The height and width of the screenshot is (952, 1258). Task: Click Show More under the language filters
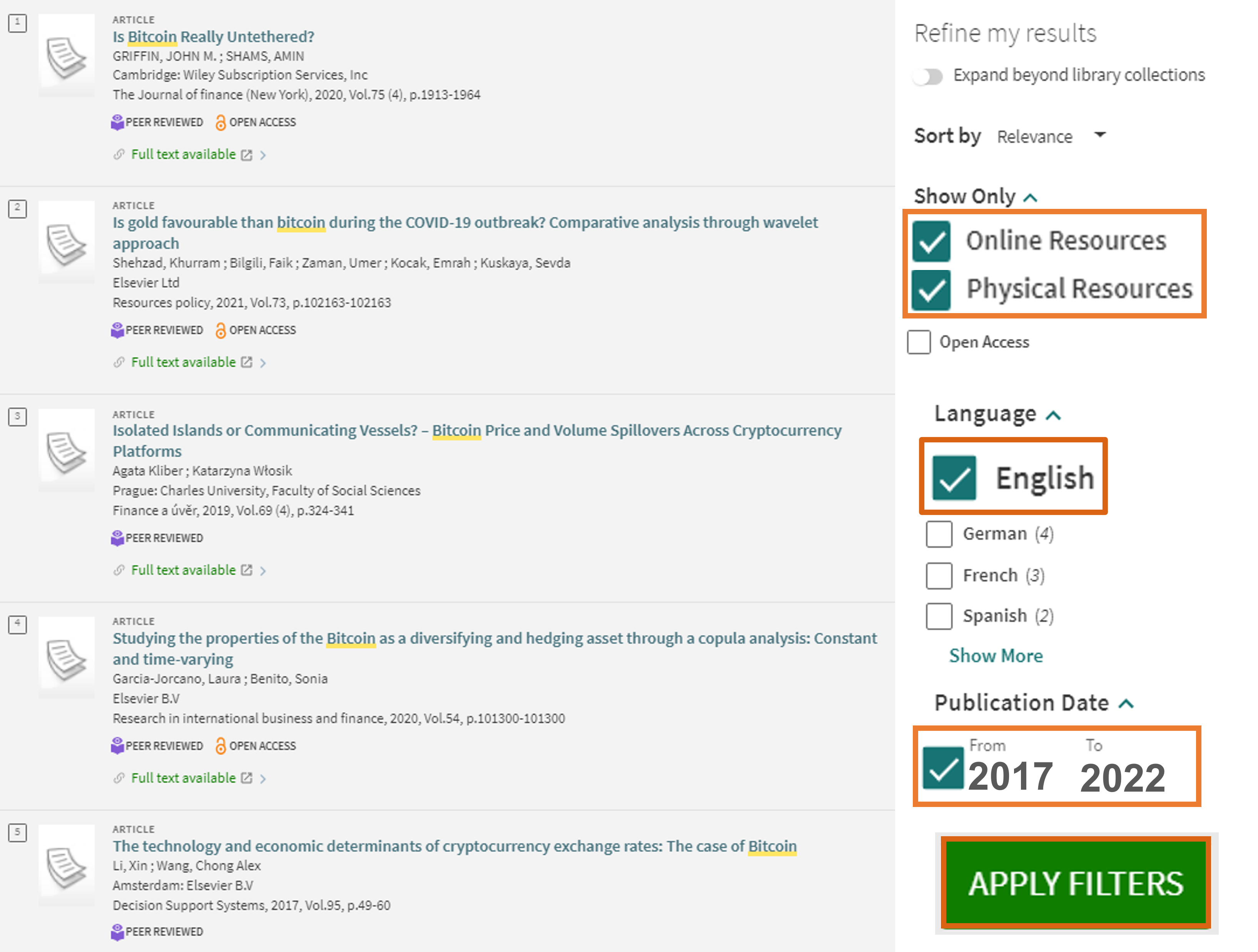(x=996, y=655)
